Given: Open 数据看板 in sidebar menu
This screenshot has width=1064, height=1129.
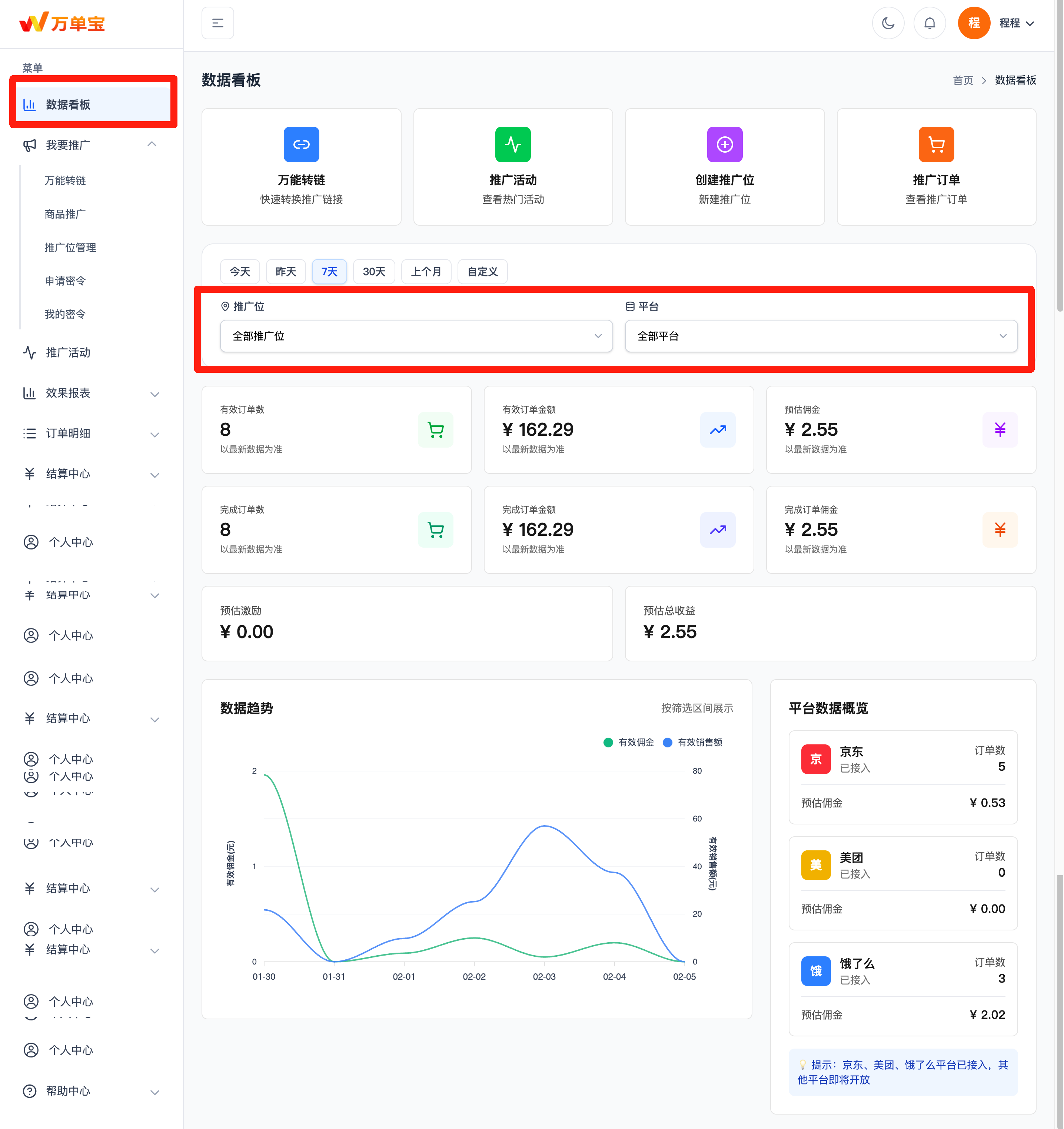Looking at the screenshot, I should point(93,104).
